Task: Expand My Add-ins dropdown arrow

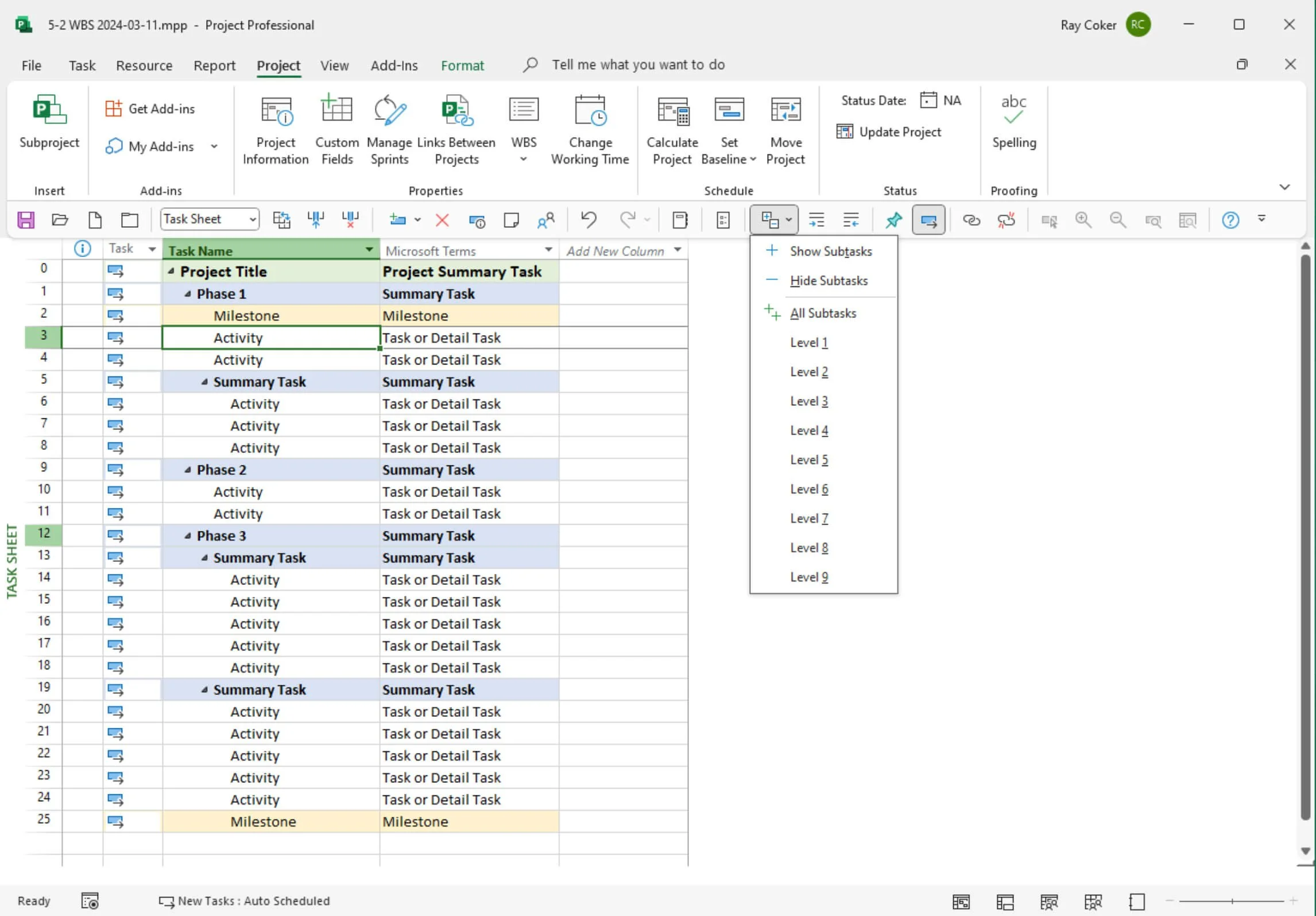Action: [x=214, y=146]
